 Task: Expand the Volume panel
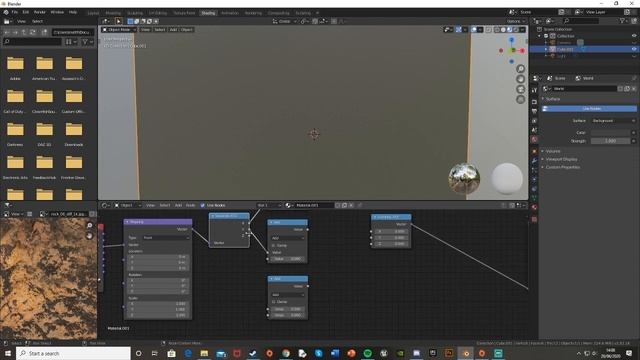(553, 151)
